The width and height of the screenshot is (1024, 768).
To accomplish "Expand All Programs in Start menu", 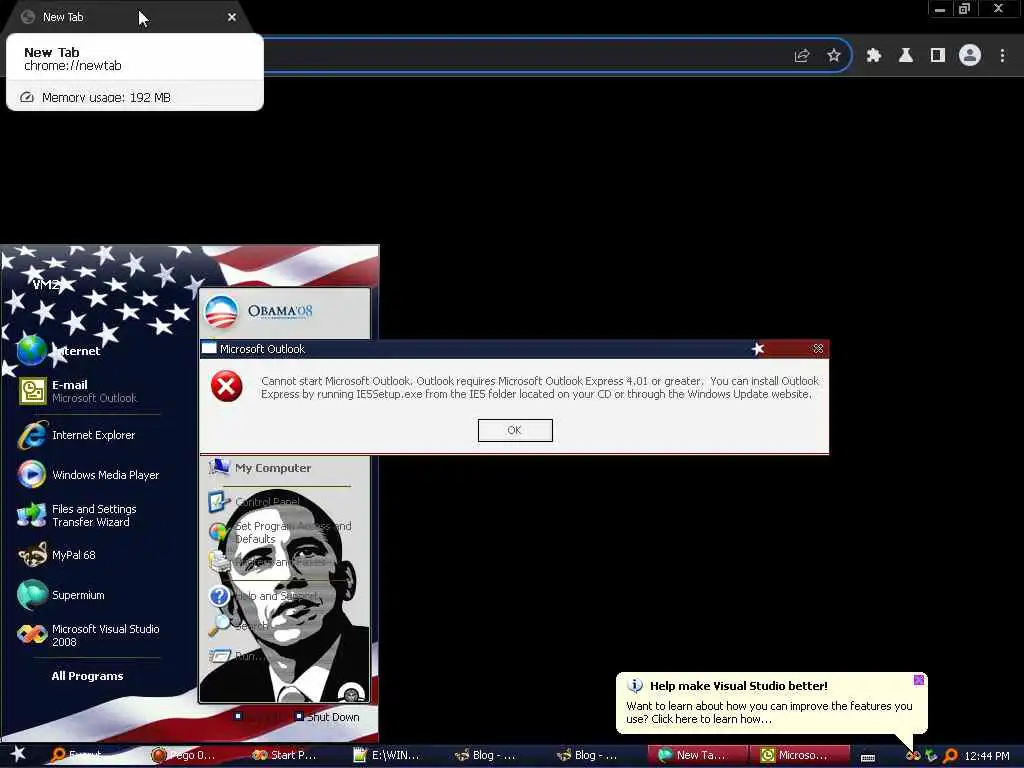I will [88, 676].
